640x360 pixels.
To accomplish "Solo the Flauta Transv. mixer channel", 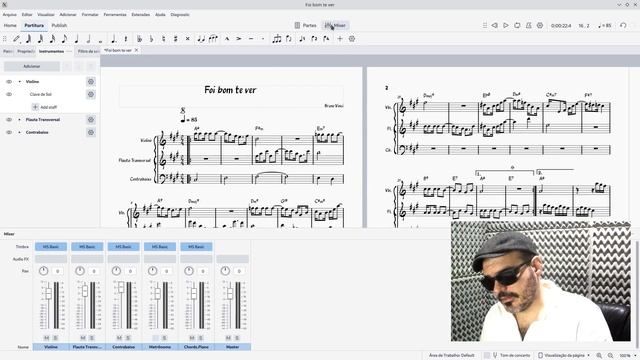I will (x=91, y=338).
